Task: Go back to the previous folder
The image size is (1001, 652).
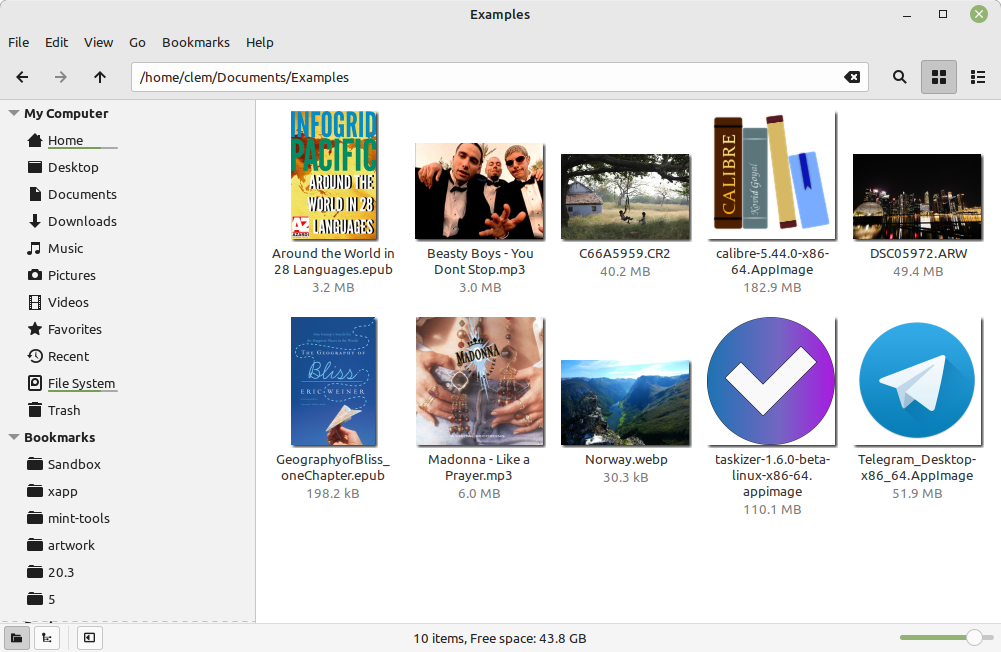Action: 22,77
